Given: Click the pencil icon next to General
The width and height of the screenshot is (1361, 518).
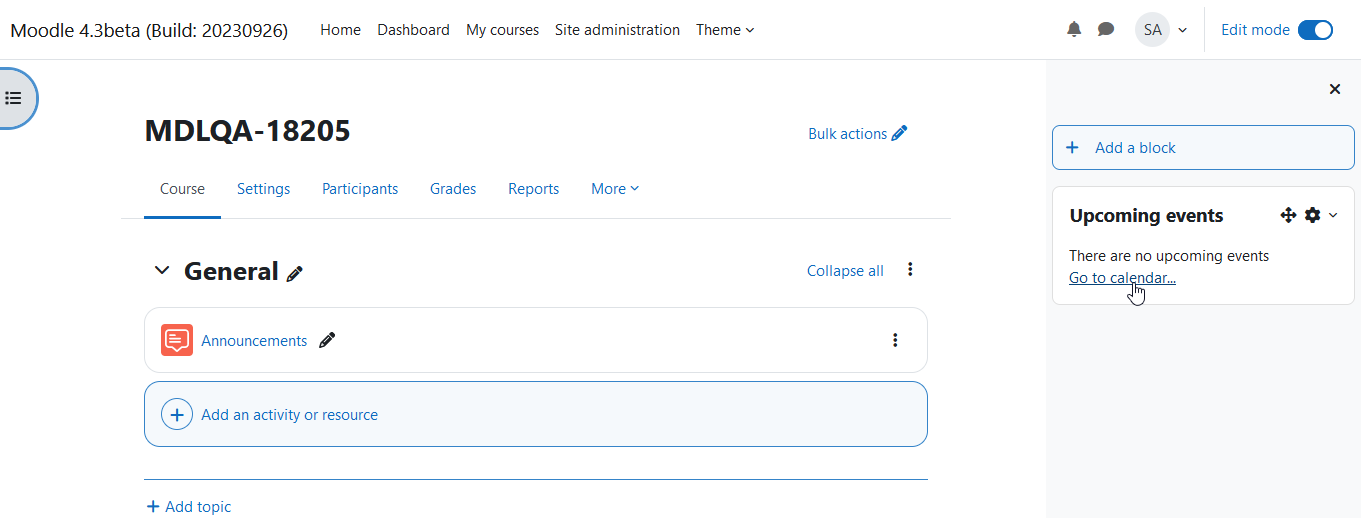Looking at the screenshot, I should [295, 273].
